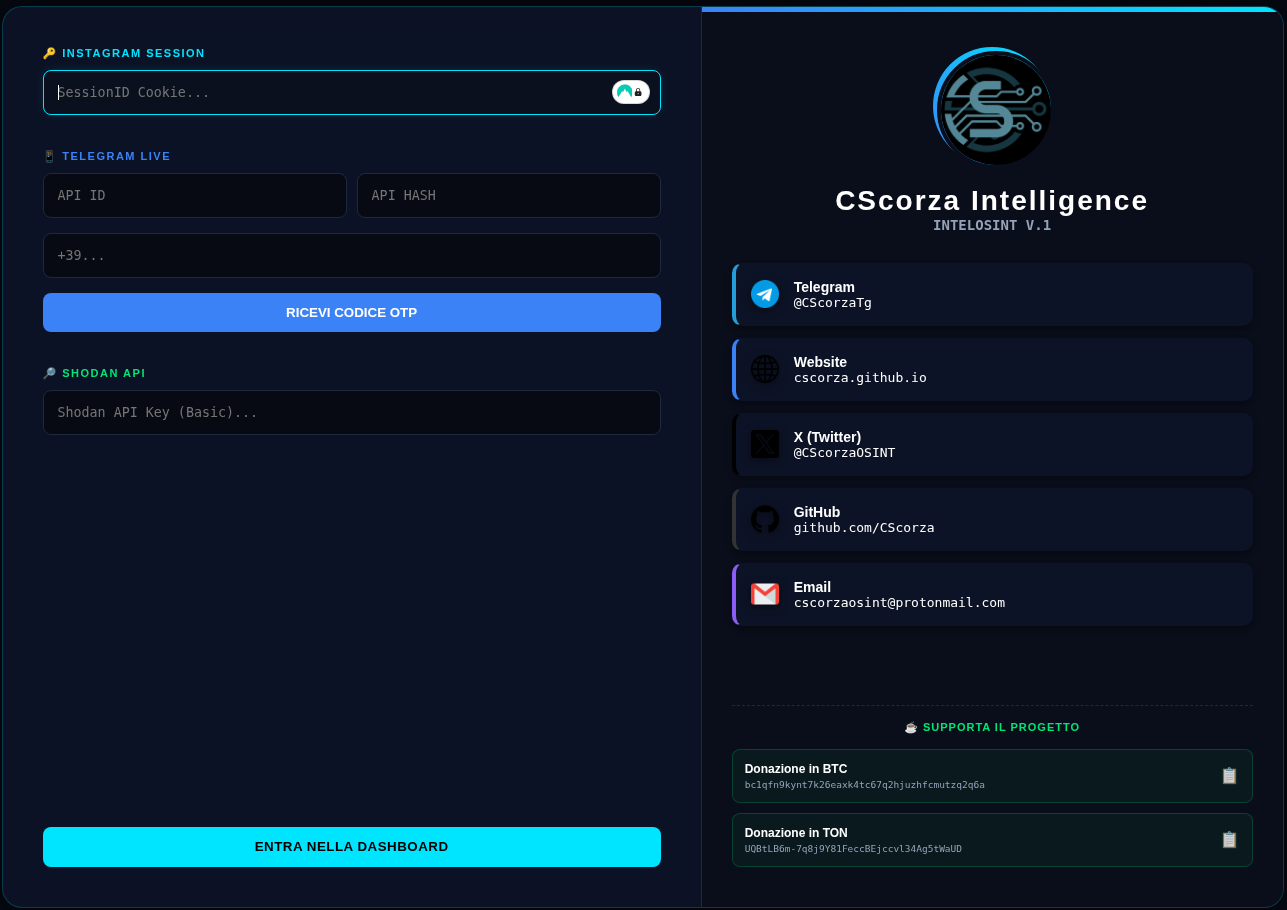Screen dimensions: 1287x910
Task: Click the BTC address starting with bc1qfn9
Action: point(865,785)
